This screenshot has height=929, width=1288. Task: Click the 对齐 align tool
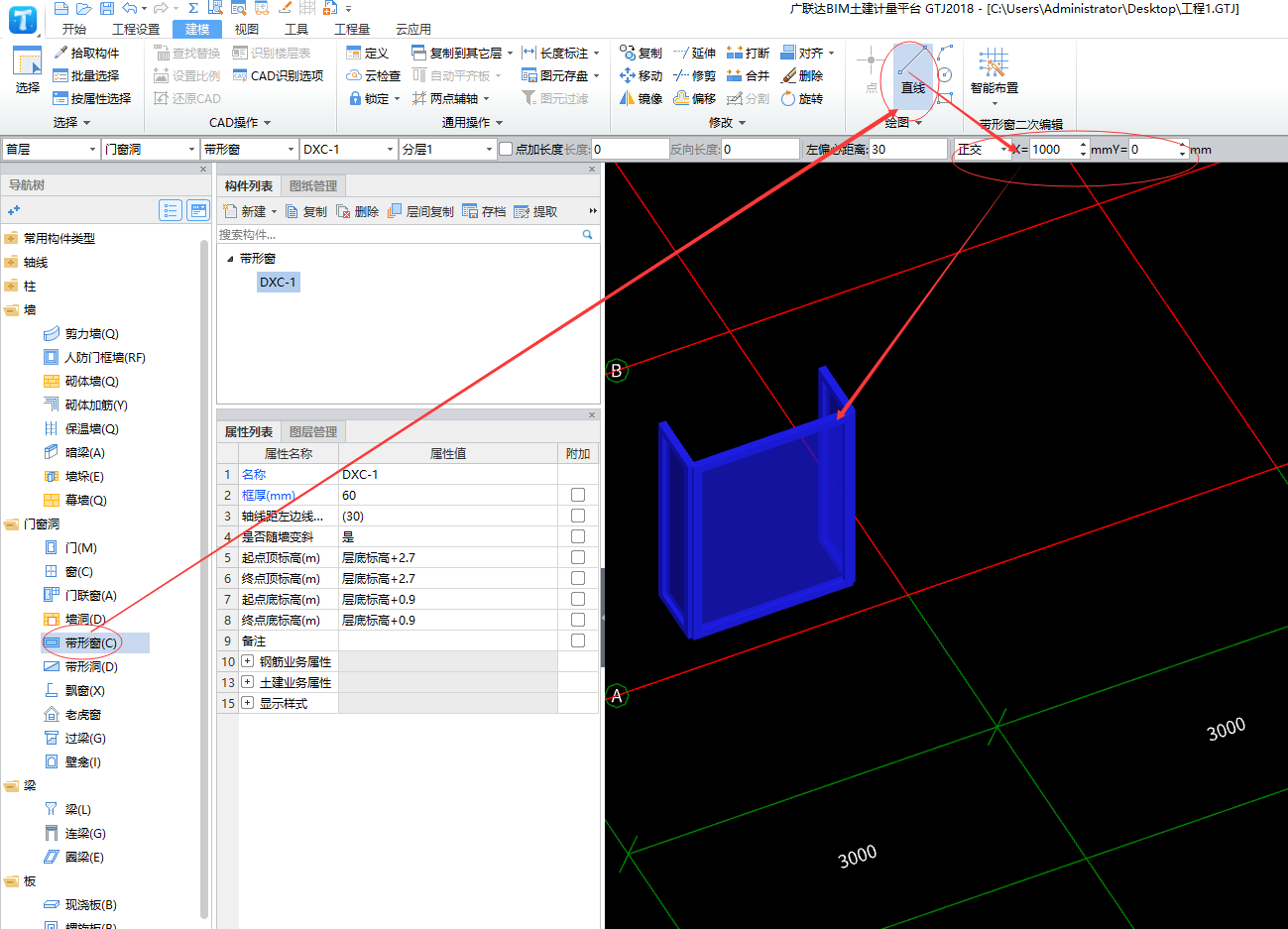click(x=806, y=53)
